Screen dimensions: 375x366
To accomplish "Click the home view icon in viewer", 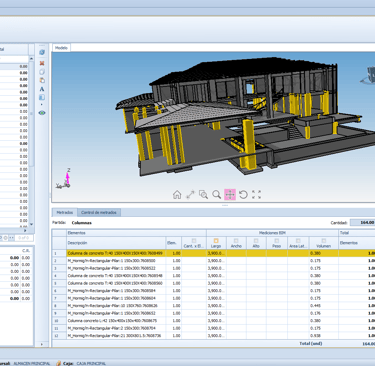I will click(x=177, y=195).
